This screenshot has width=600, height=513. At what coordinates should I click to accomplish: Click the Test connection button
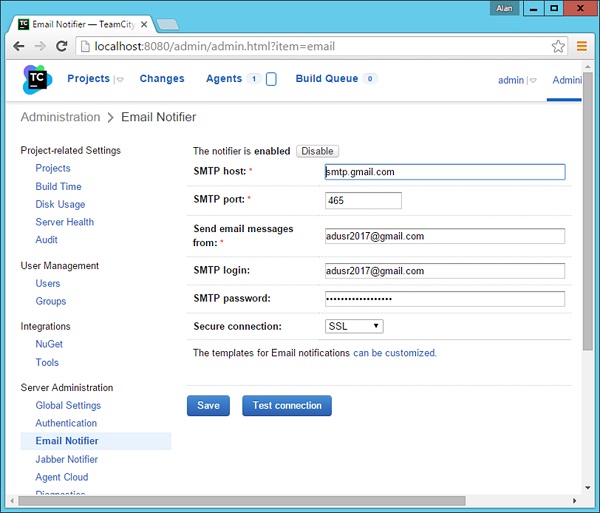287,406
